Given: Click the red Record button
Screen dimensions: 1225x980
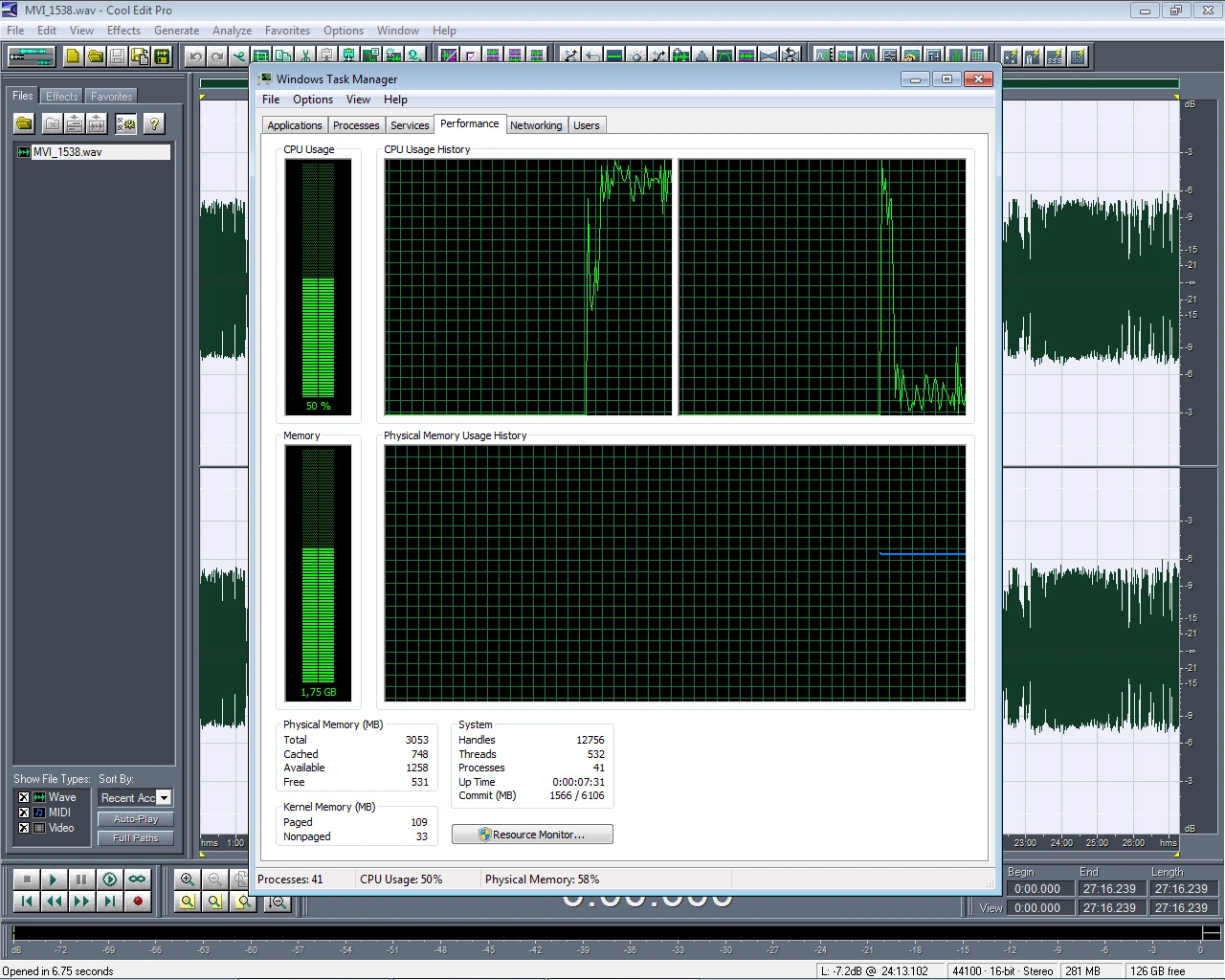Looking at the screenshot, I should point(138,901).
